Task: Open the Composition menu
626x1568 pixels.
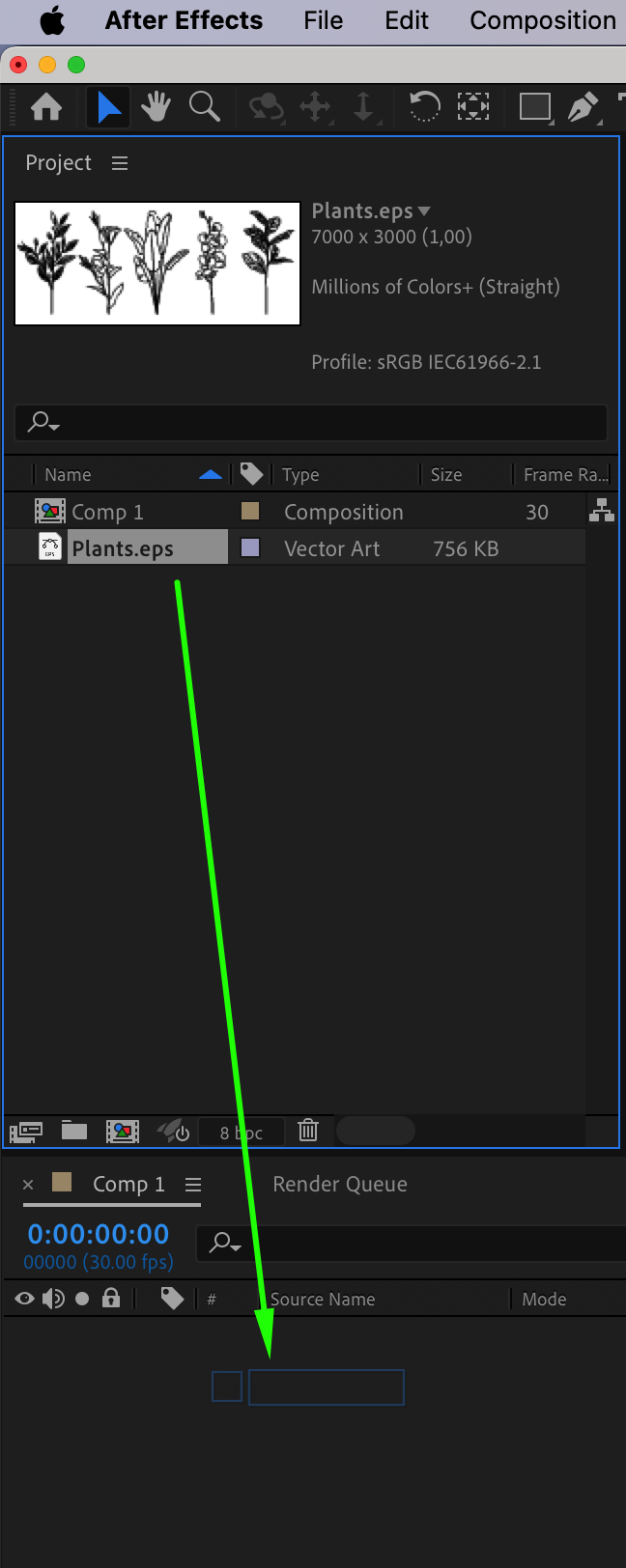Action: coord(543,20)
